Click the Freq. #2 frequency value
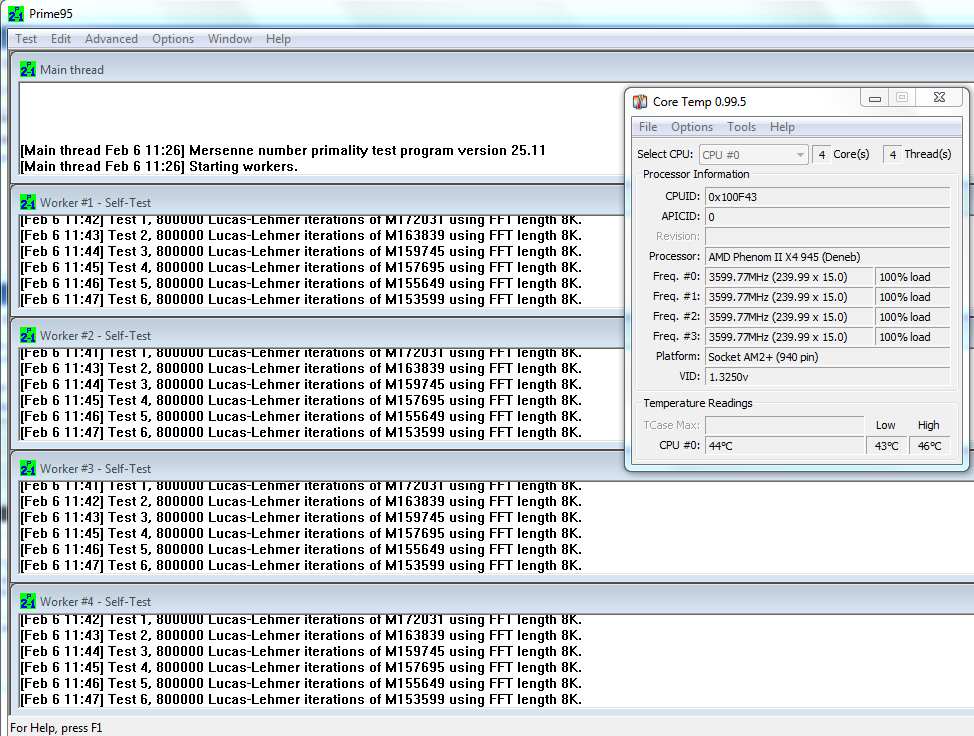Screen dimensions: 974x736 788,317
